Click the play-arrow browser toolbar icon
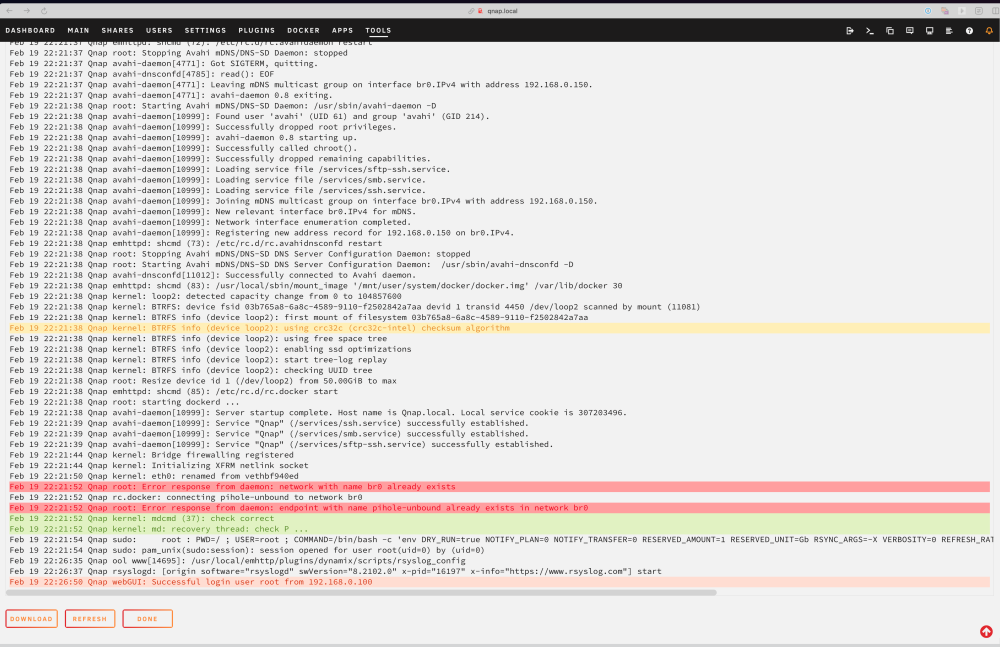 click(962, 11)
